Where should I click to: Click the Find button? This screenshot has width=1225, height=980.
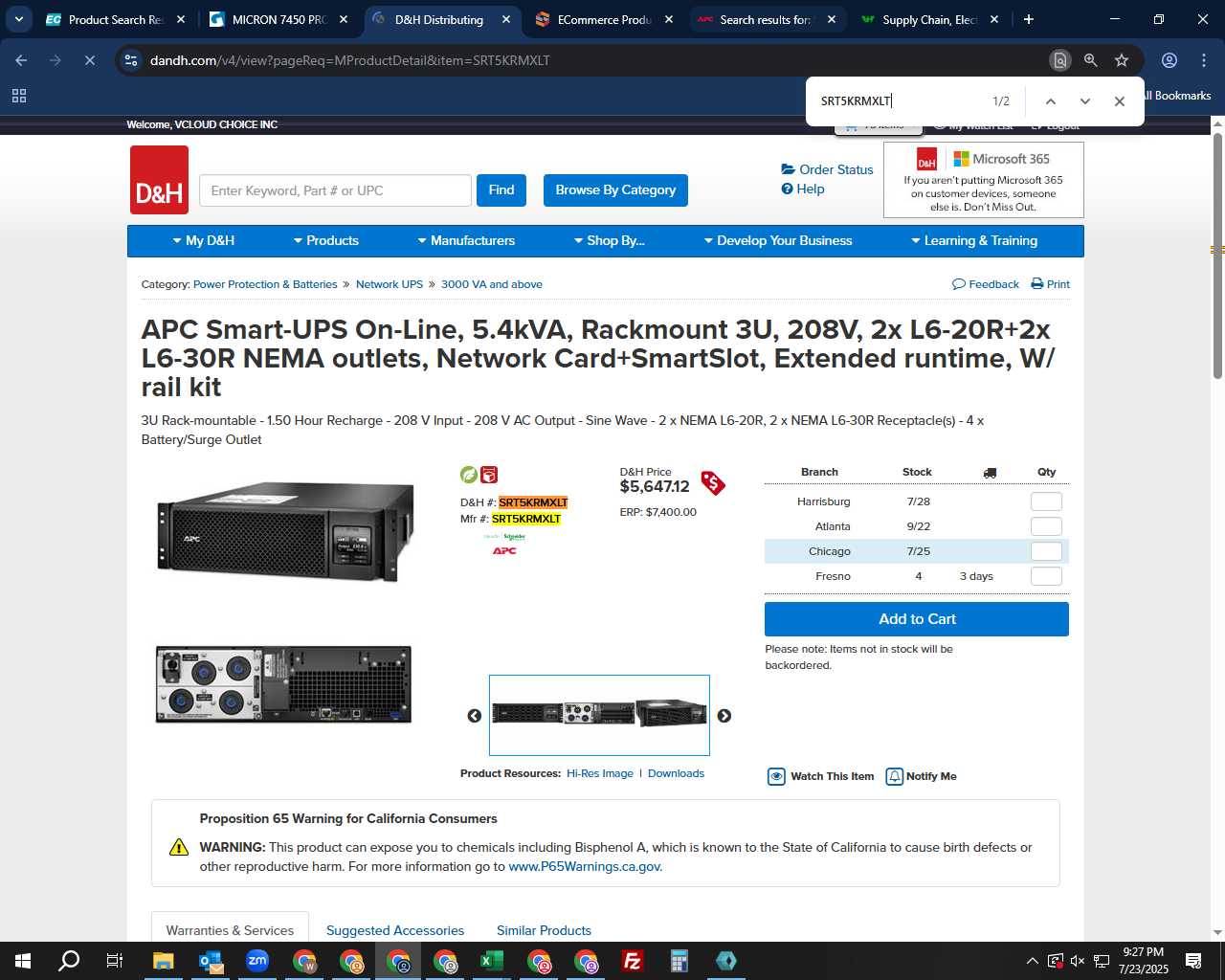pyautogui.click(x=501, y=190)
